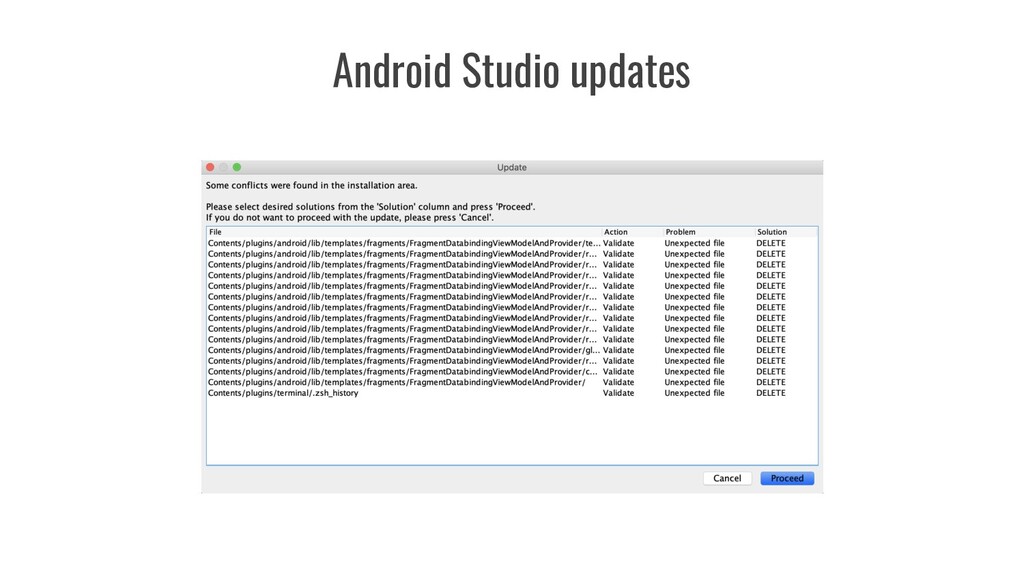Open DELETE solution for the 'te...' row
Screen dimensions: 1024x576
tap(771, 243)
